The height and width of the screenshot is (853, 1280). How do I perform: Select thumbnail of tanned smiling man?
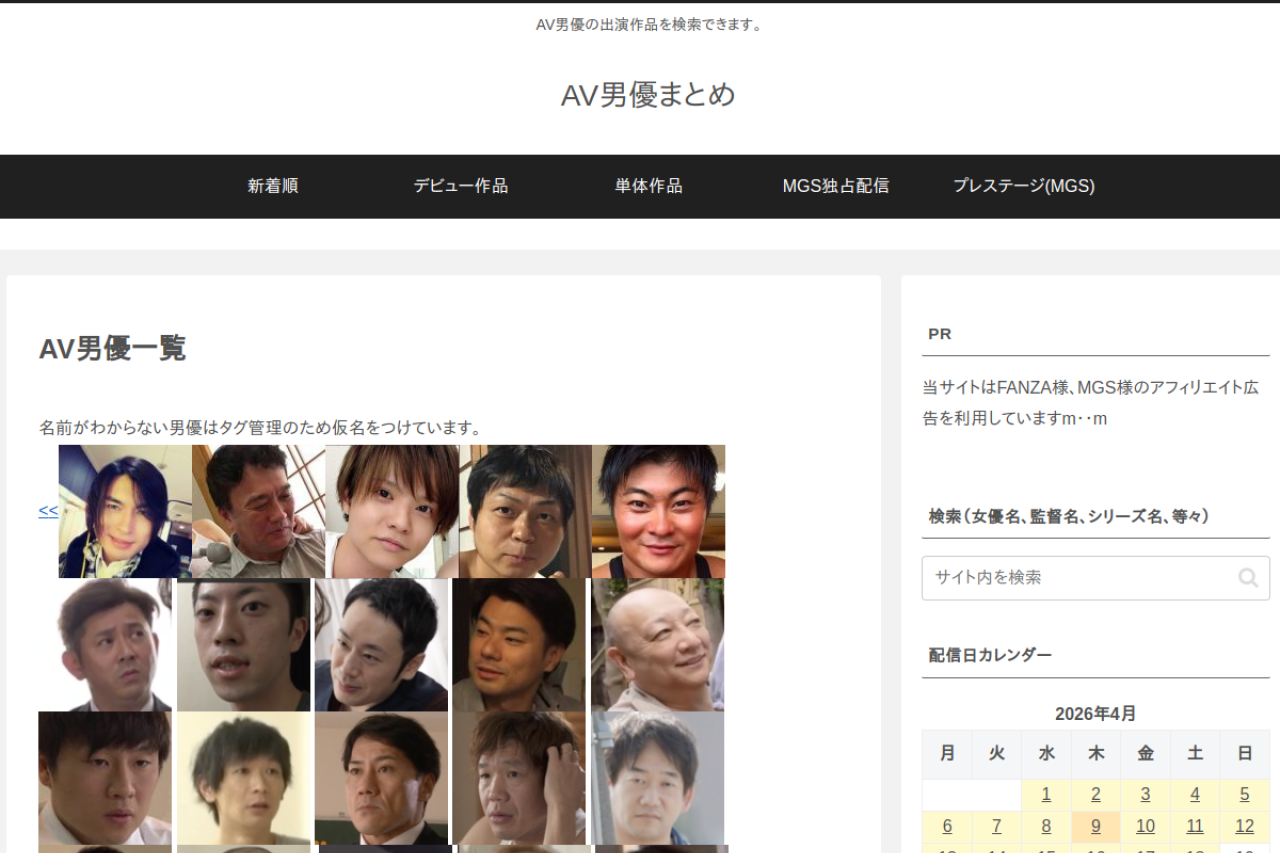tap(658, 511)
